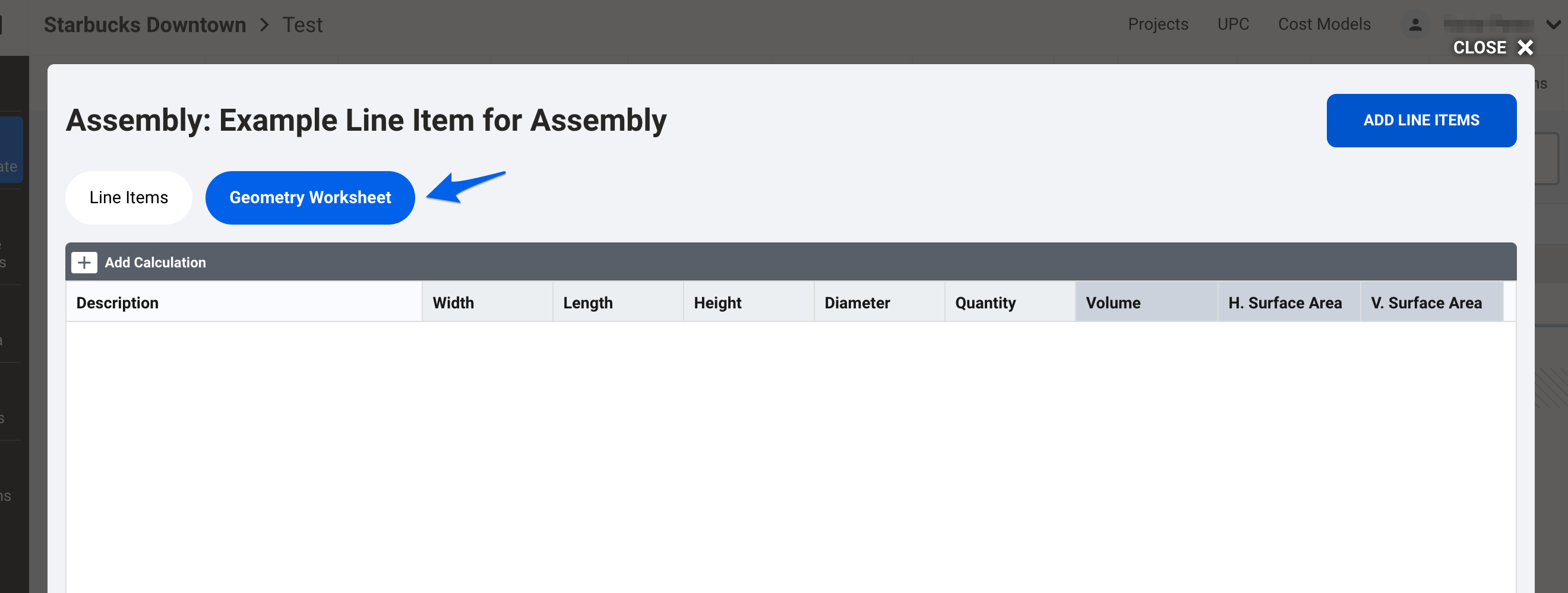This screenshot has width=1568, height=593.
Task: Open the Projects menu
Action: tap(1158, 24)
